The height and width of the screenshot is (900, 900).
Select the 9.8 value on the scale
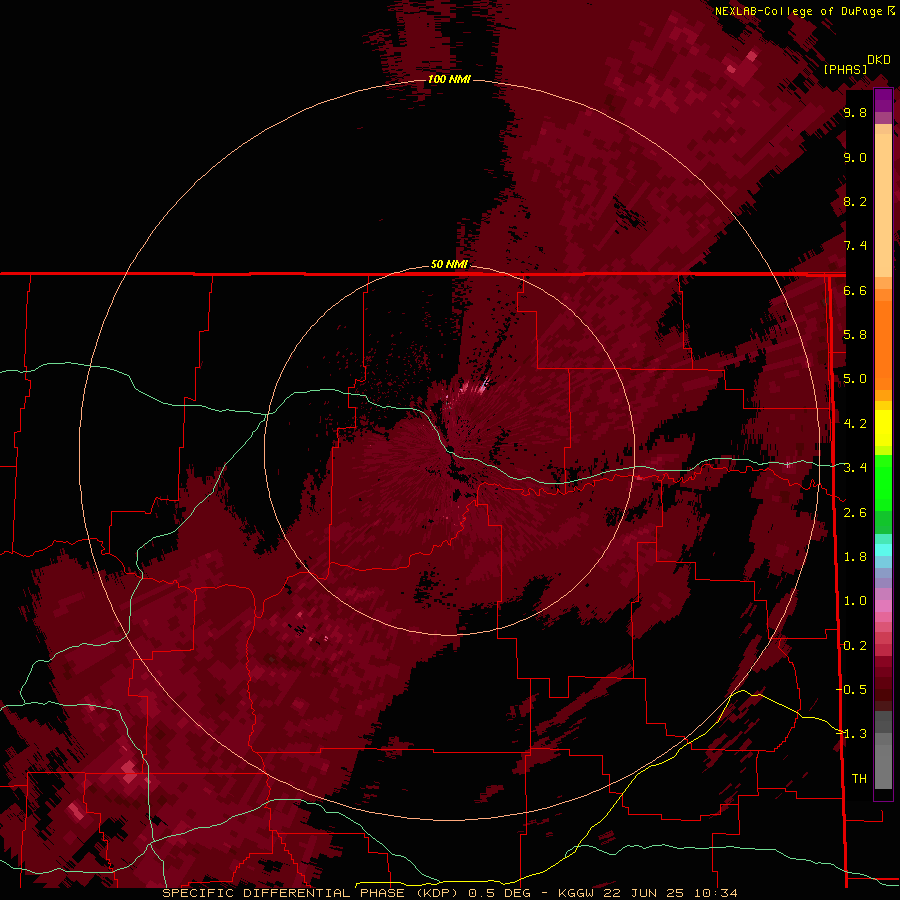pos(855,113)
